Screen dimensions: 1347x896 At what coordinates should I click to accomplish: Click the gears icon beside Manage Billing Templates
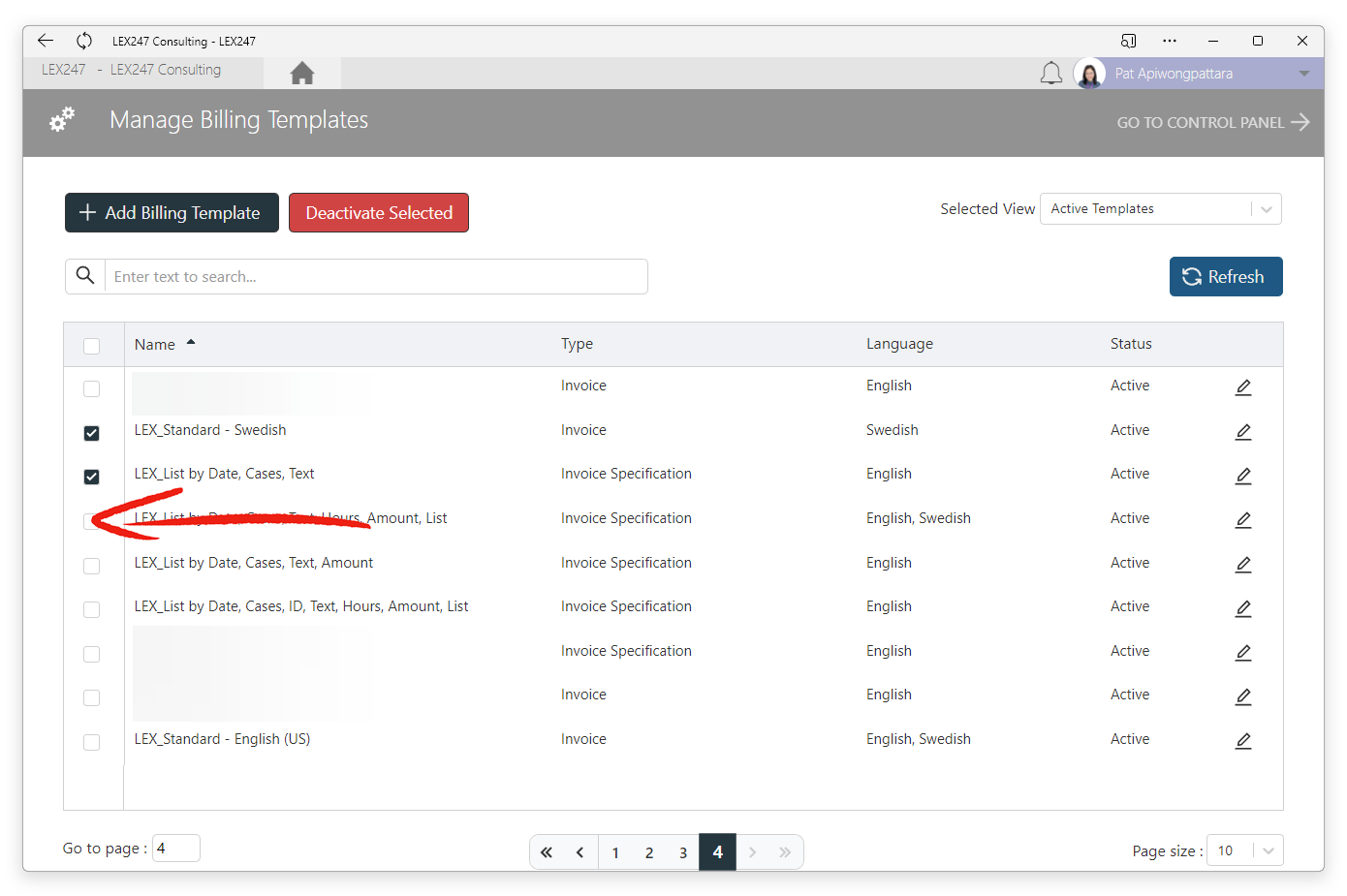click(x=62, y=120)
